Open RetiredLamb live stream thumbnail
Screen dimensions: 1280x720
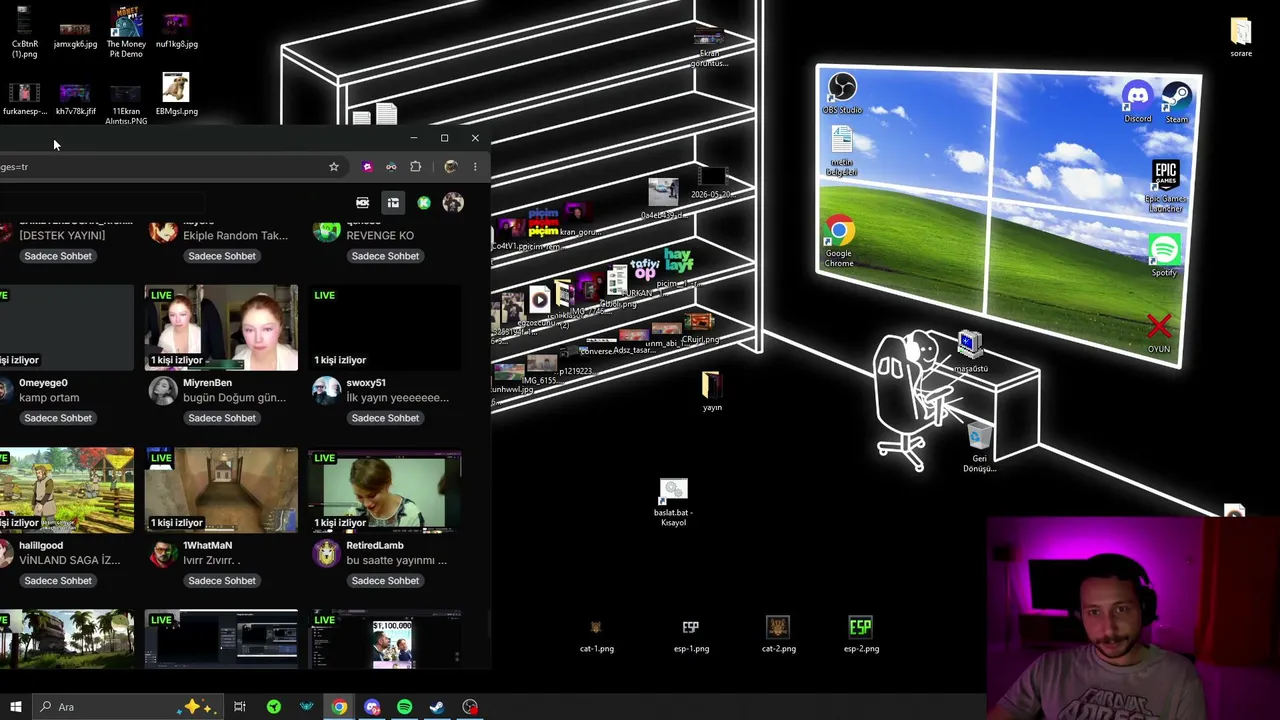tap(385, 490)
